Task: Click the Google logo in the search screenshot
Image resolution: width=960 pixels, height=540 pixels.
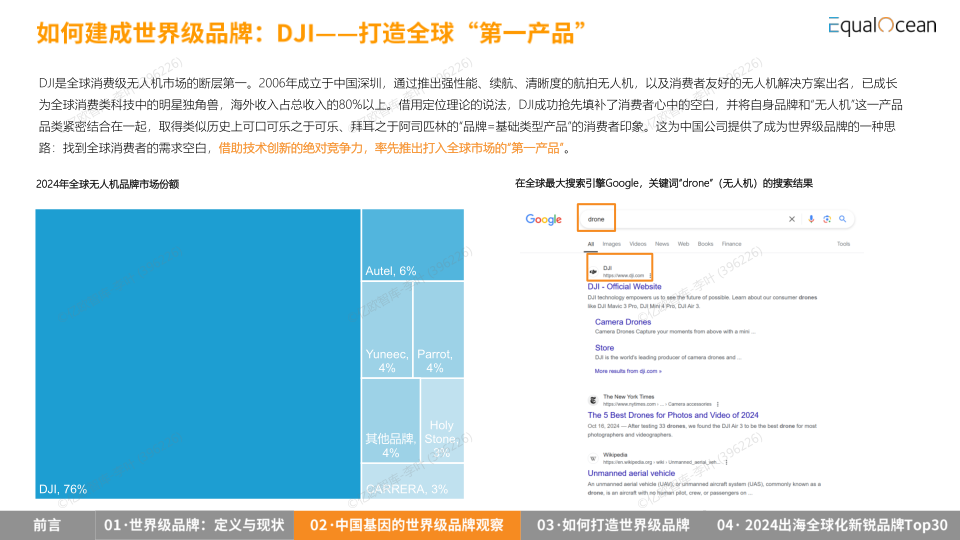Action: (544, 219)
